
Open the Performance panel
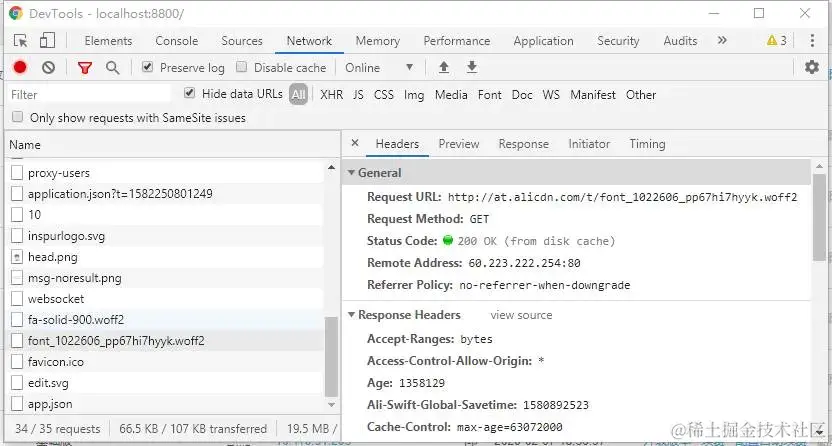(x=457, y=41)
